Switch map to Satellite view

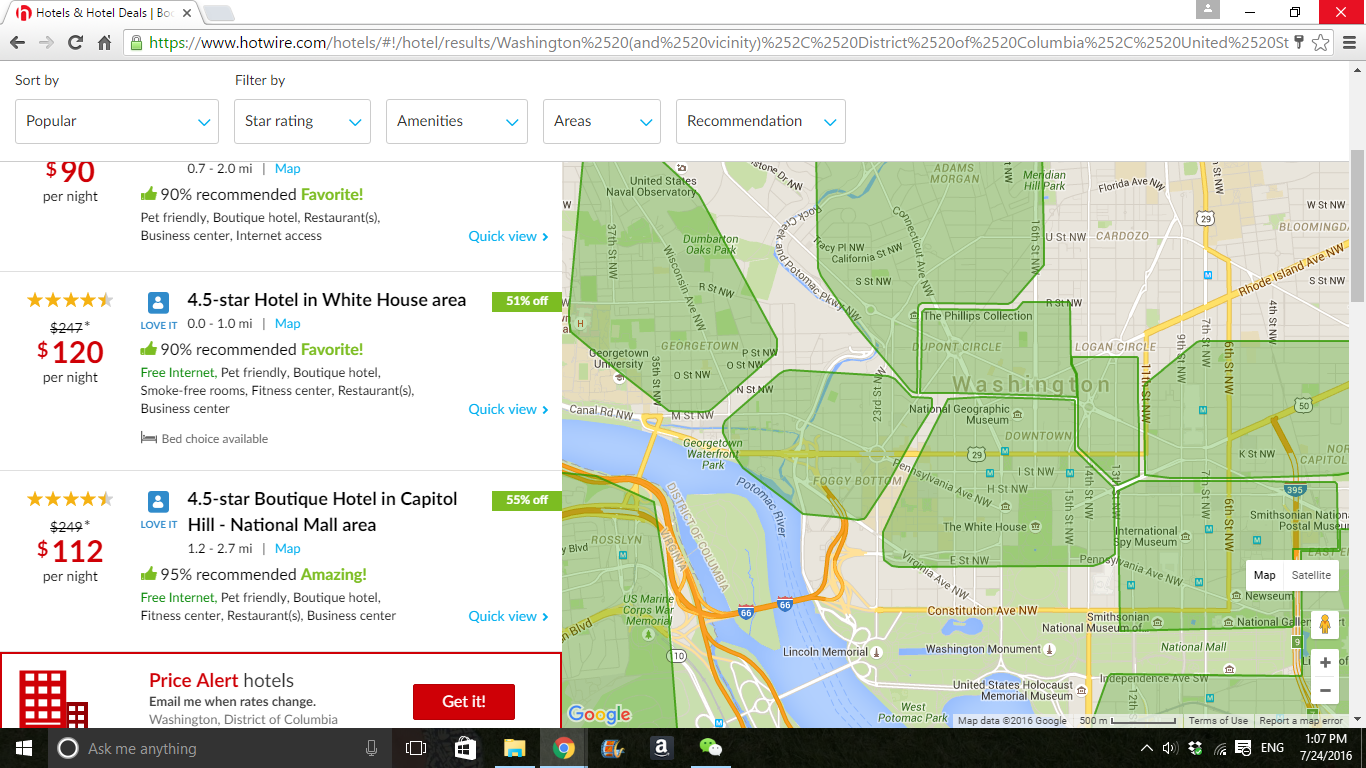point(1310,575)
